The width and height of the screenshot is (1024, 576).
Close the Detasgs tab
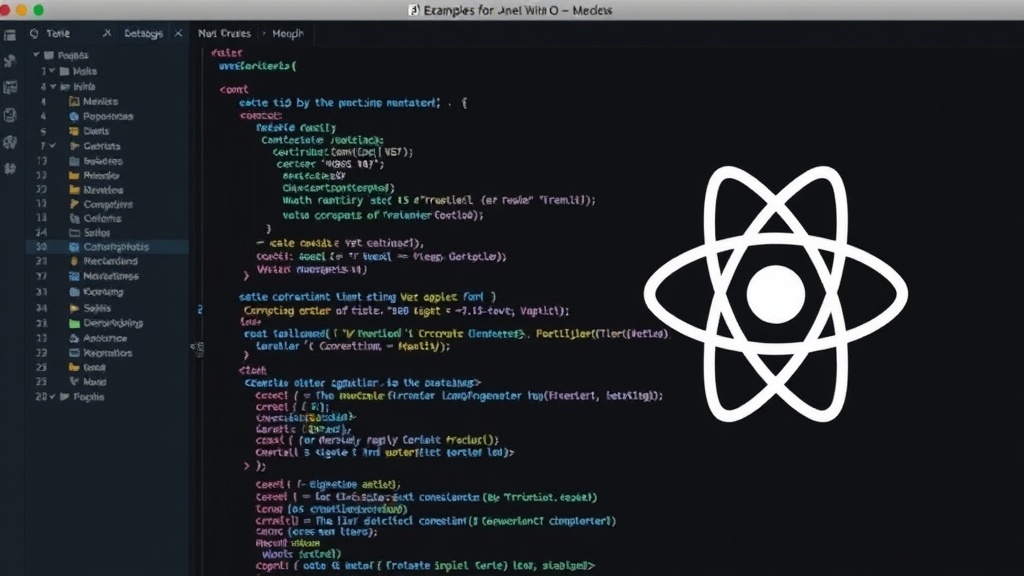[178, 33]
